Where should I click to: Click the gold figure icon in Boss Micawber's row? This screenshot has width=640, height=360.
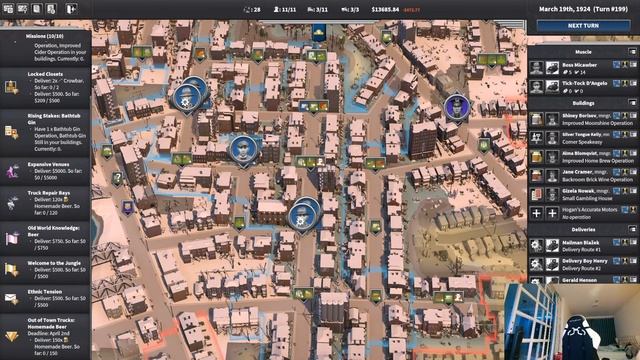(625, 64)
